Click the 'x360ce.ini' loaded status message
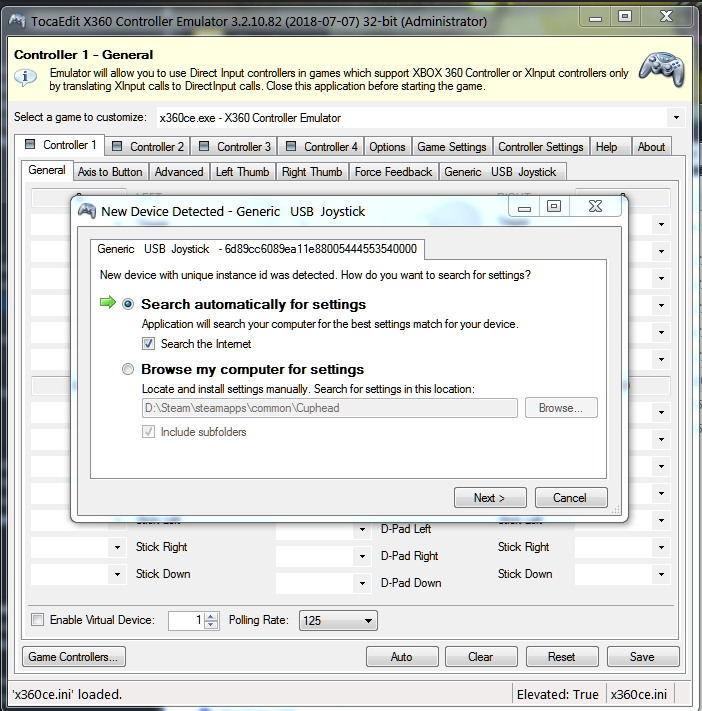The image size is (702, 711). pyautogui.click(x=67, y=694)
